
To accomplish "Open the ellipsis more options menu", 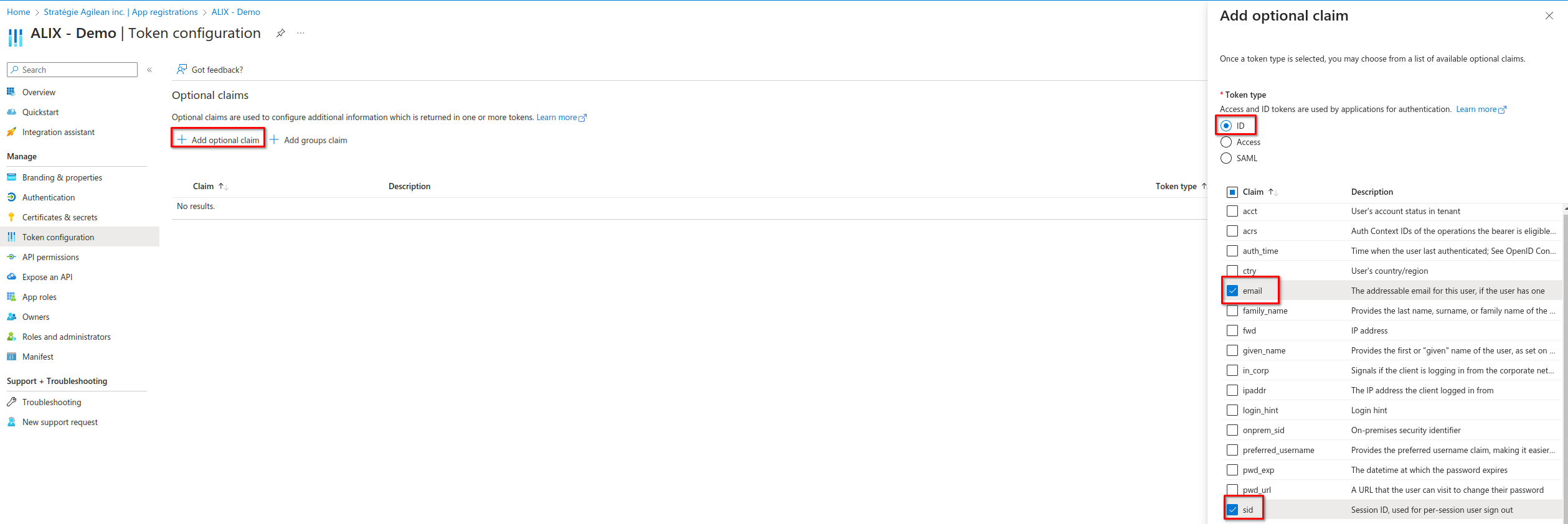I will (x=301, y=33).
